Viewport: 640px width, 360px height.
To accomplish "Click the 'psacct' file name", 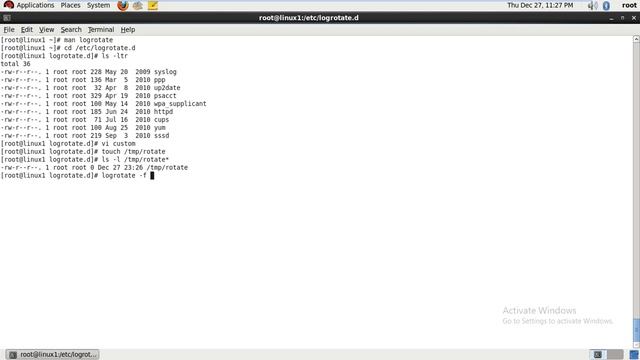I will 165,96.
